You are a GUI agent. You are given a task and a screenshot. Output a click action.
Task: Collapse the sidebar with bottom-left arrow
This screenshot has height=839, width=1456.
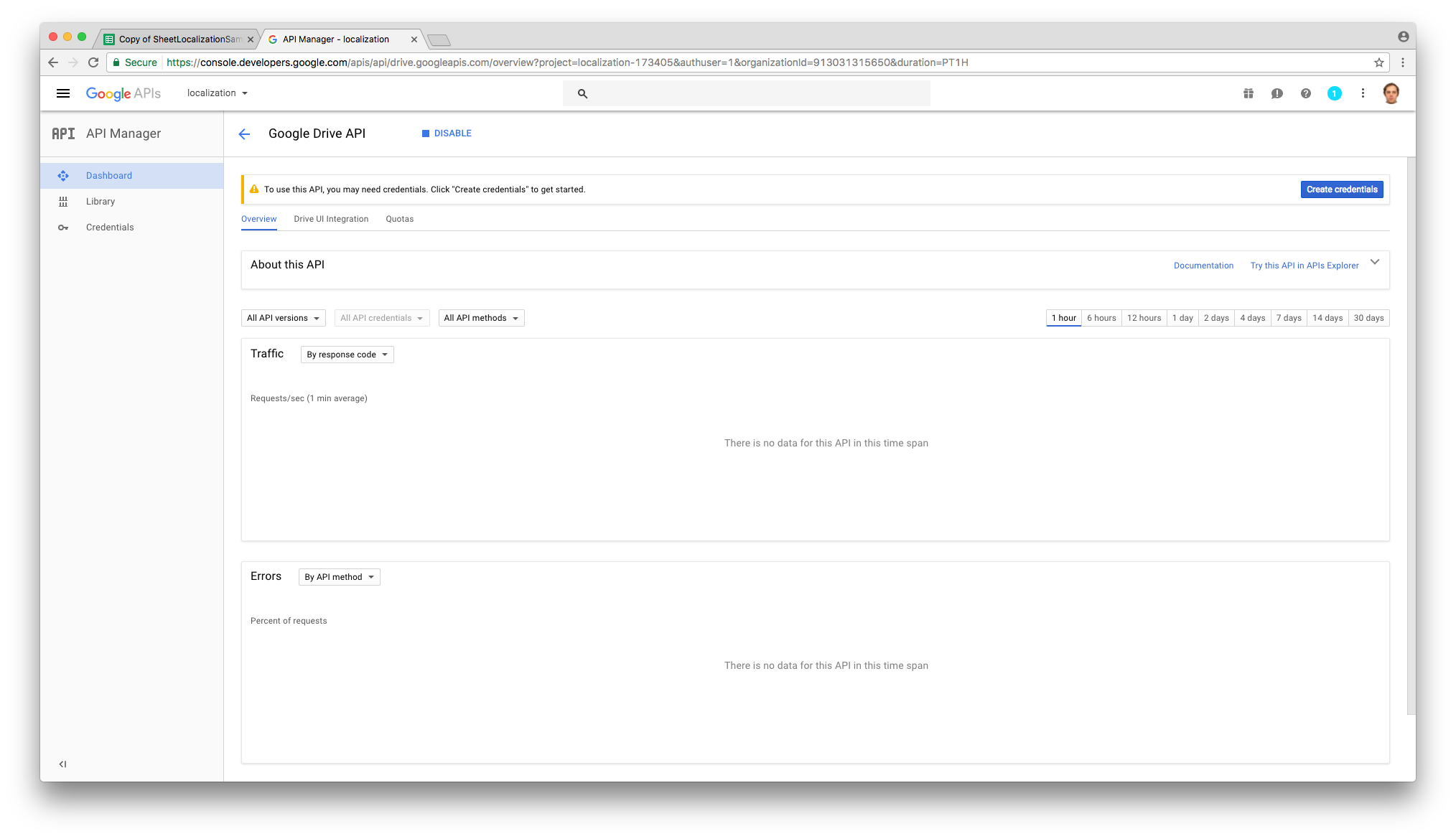tap(62, 764)
